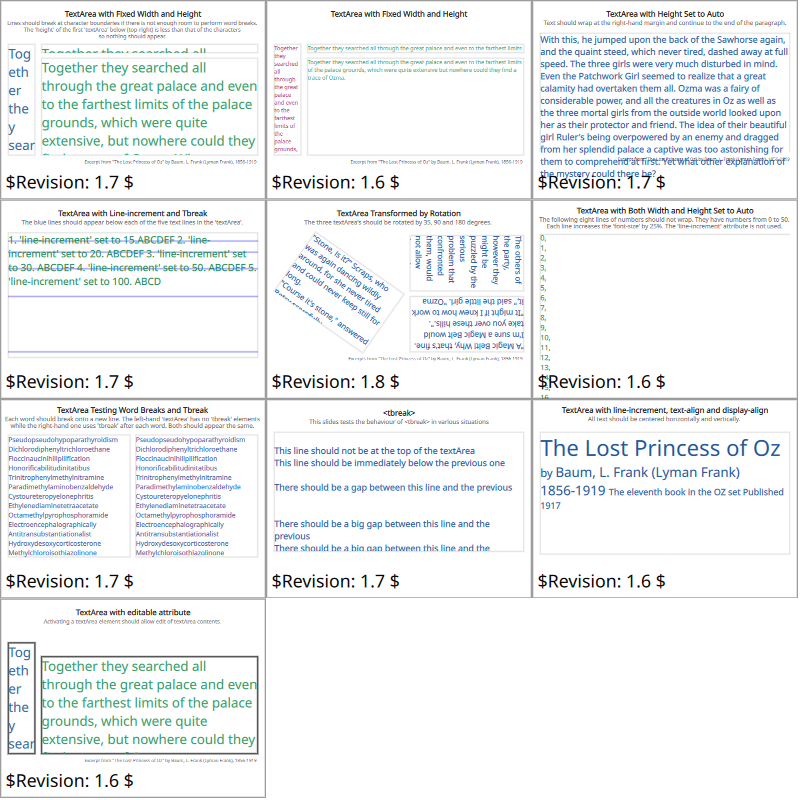The height and width of the screenshot is (800, 800).
Task: Click the upside-down 'A Magic Belt' text block
Action: tap(466, 321)
